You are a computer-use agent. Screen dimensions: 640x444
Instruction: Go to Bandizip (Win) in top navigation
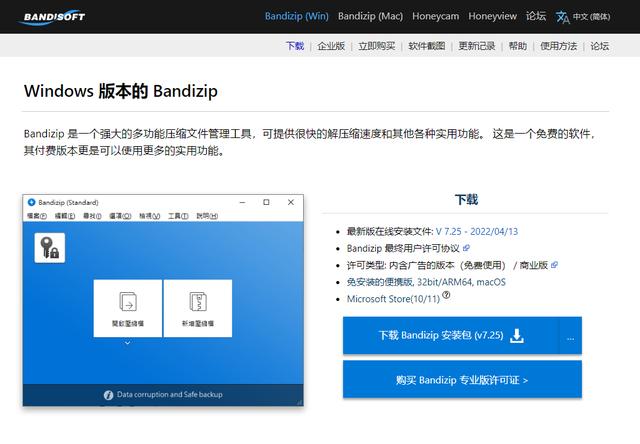297,16
